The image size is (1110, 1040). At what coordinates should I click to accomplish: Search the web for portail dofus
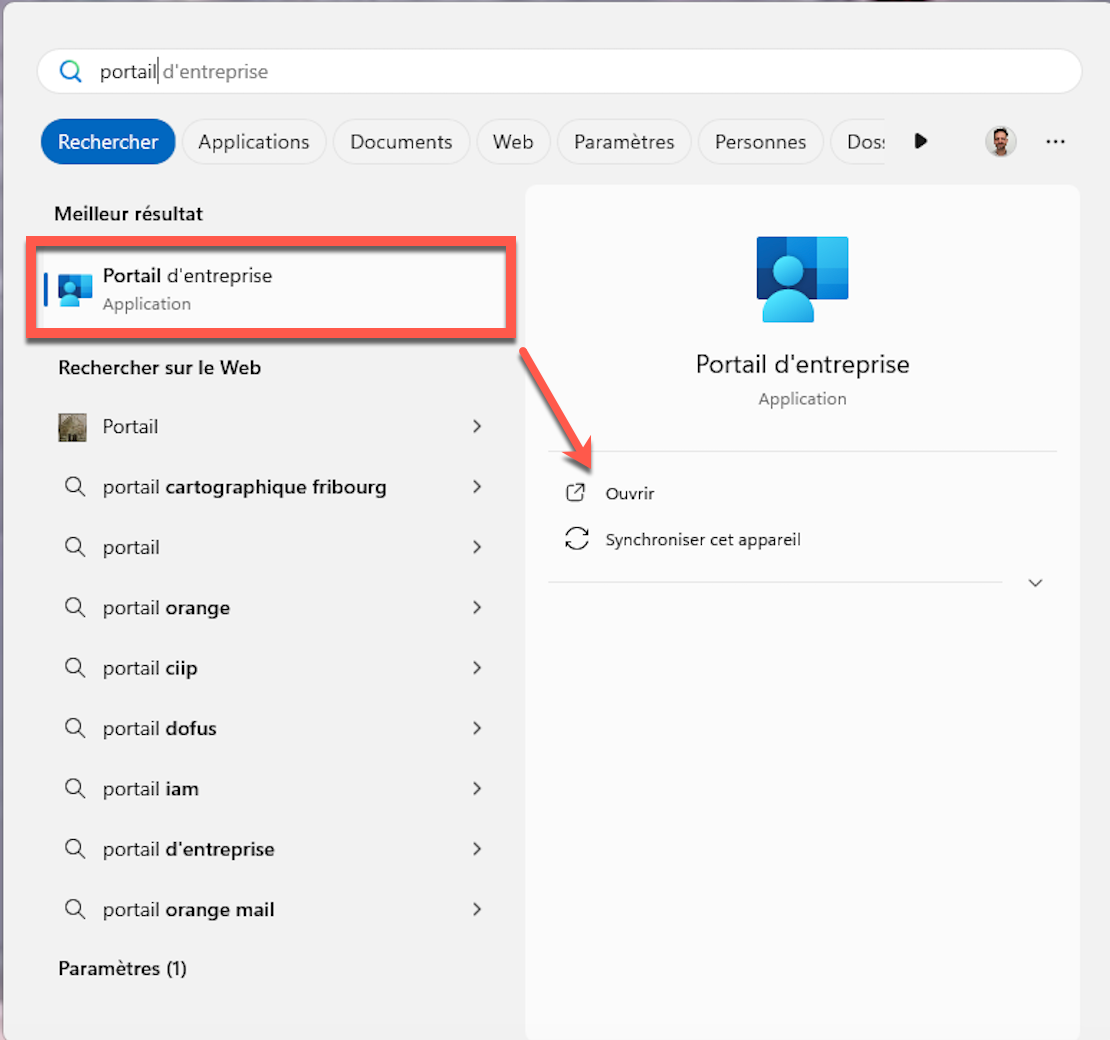(x=271, y=728)
